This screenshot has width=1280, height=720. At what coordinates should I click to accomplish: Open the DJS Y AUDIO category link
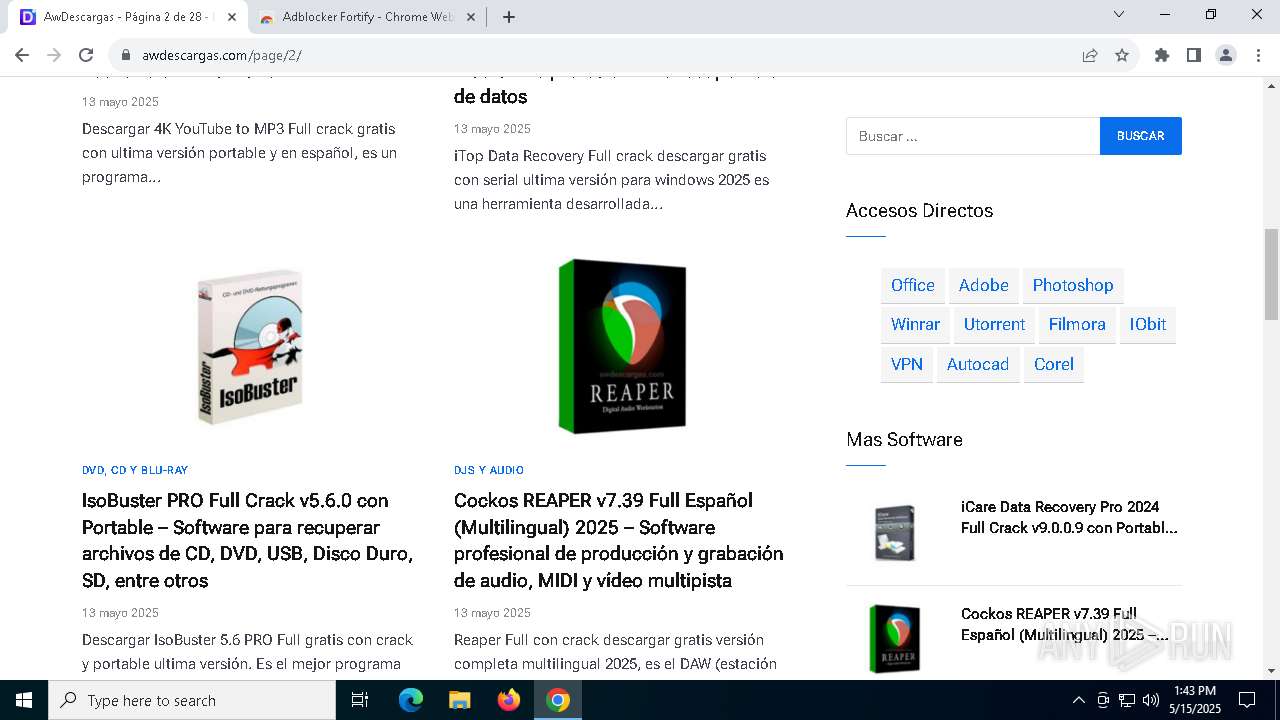[x=489, y=470]
